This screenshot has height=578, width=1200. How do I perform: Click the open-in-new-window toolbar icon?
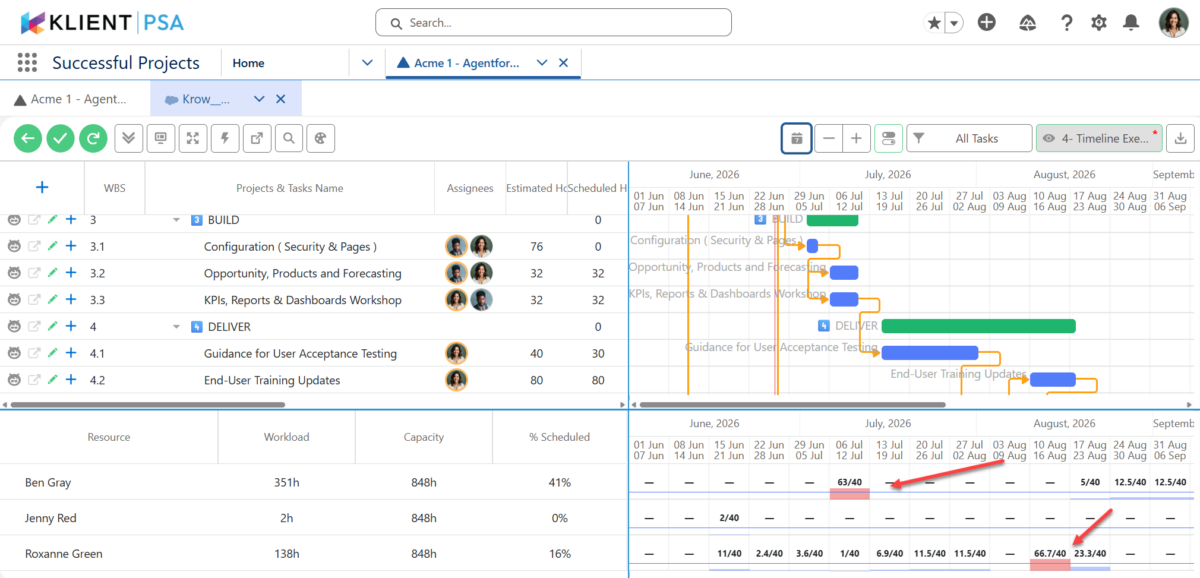[257, 138]
